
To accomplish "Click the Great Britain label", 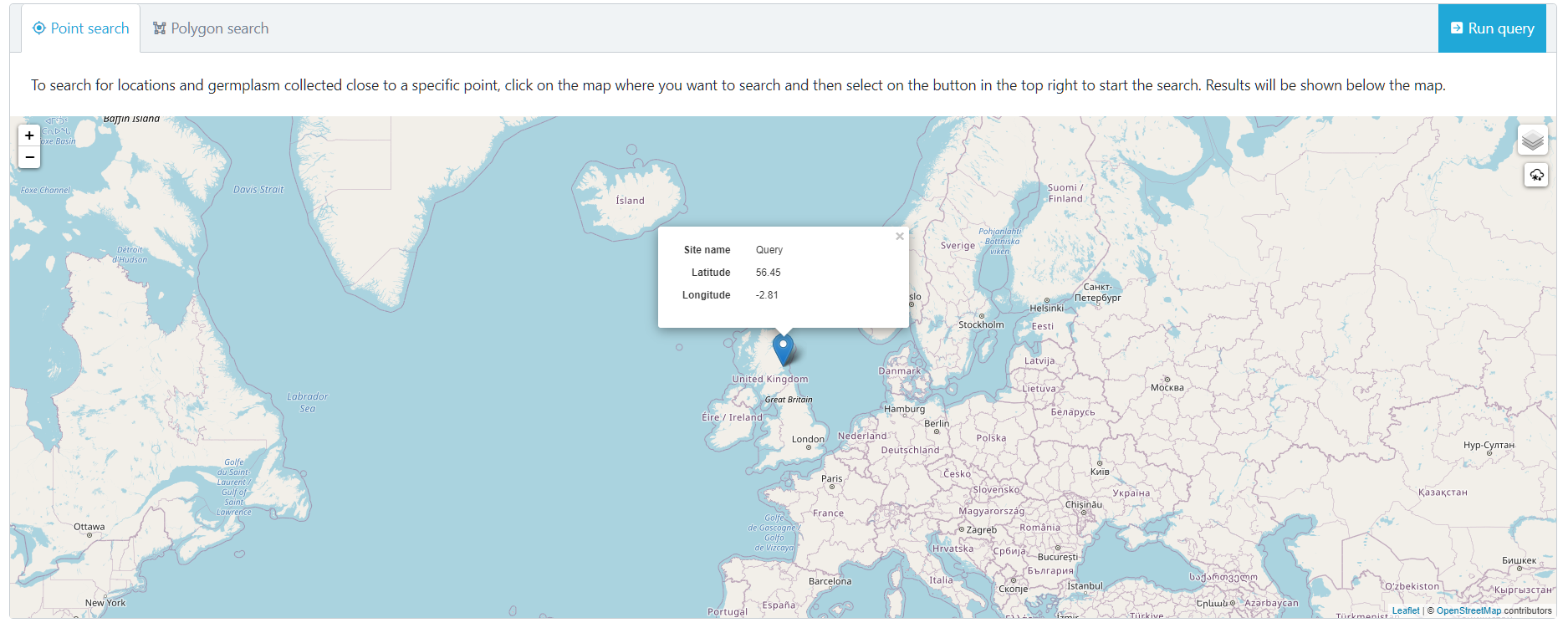I will click(789, 400).
